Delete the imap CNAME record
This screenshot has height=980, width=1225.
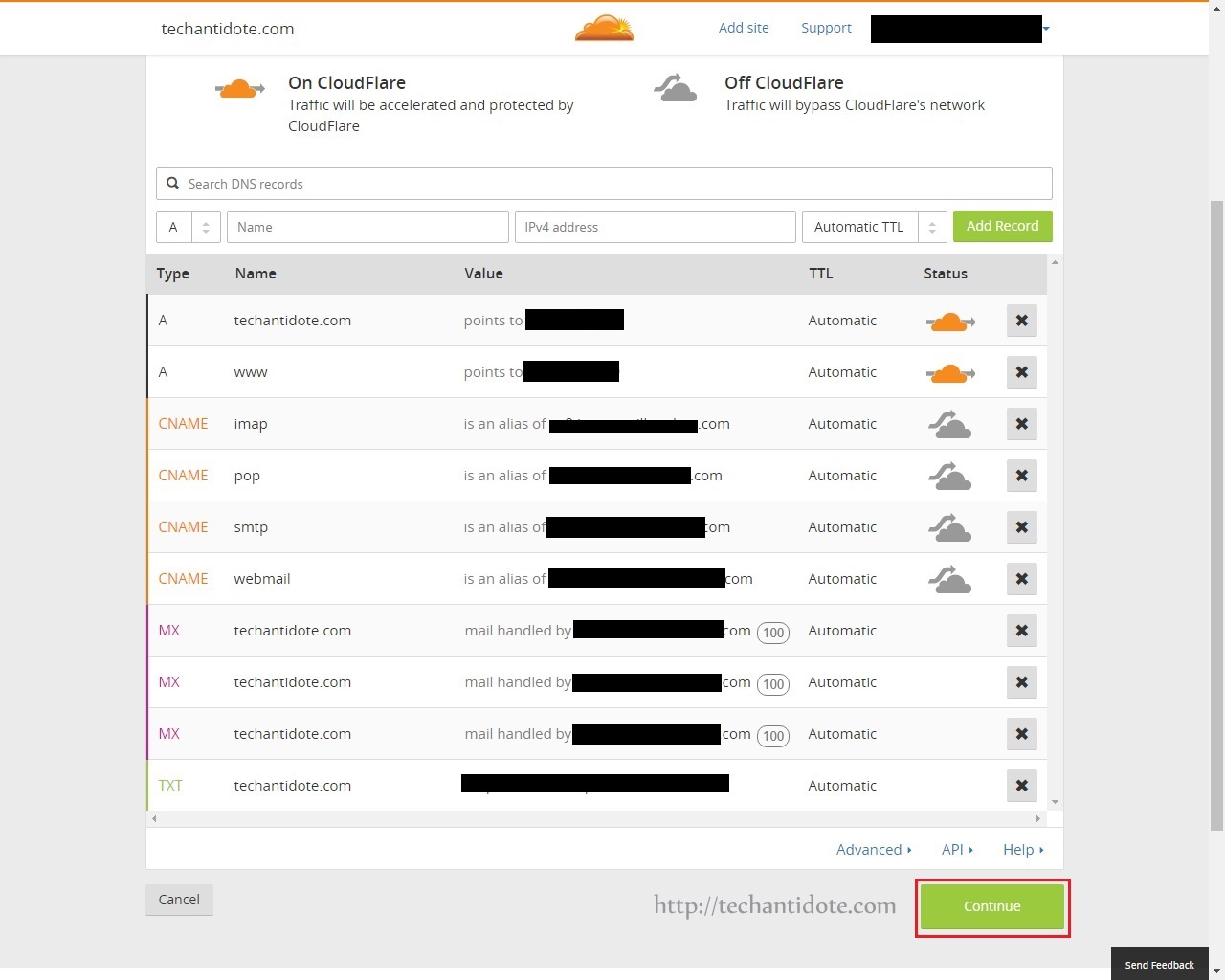1022,424
